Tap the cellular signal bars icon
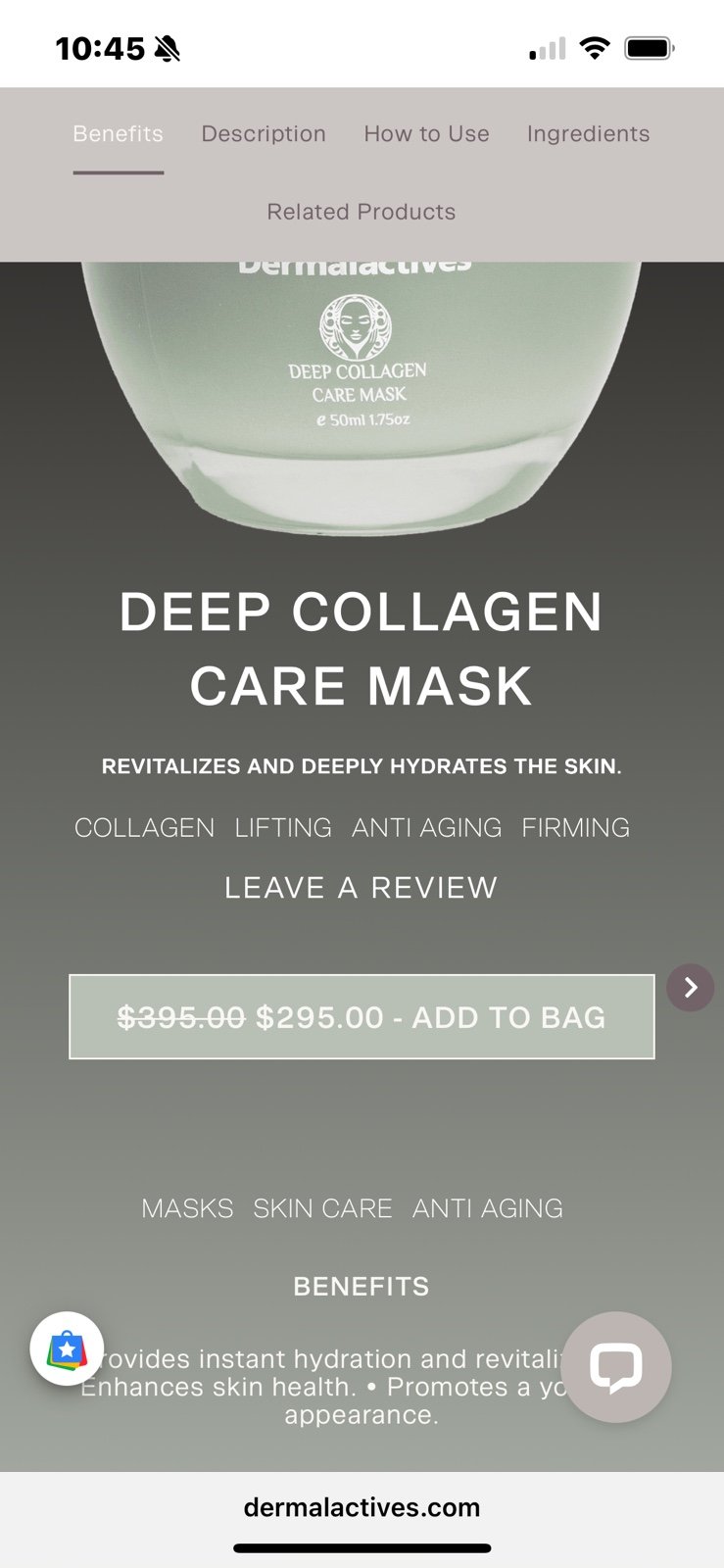The image size is (724, 1568). pos(548,48)
